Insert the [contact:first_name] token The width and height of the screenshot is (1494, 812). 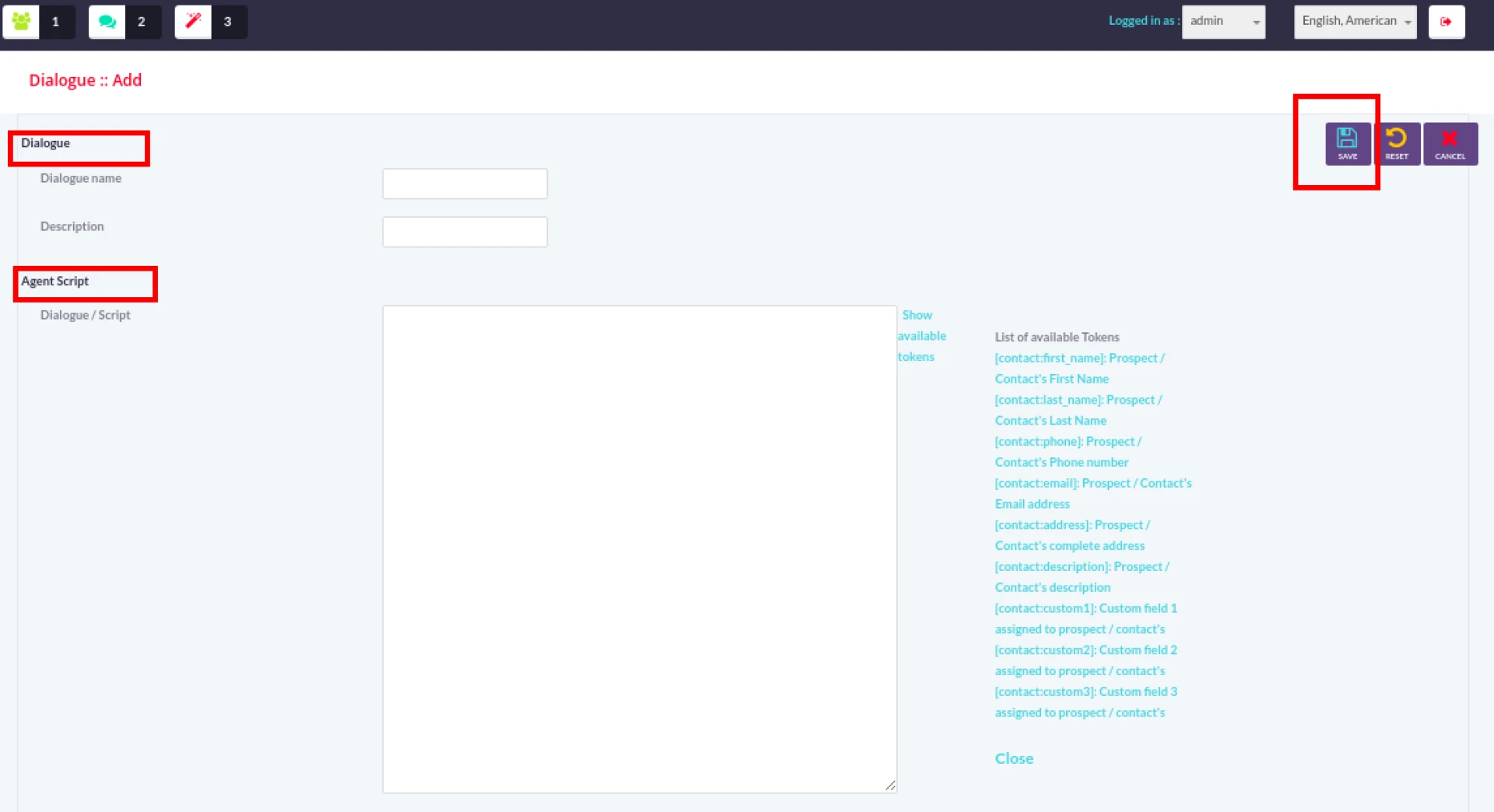point(1078,359)
